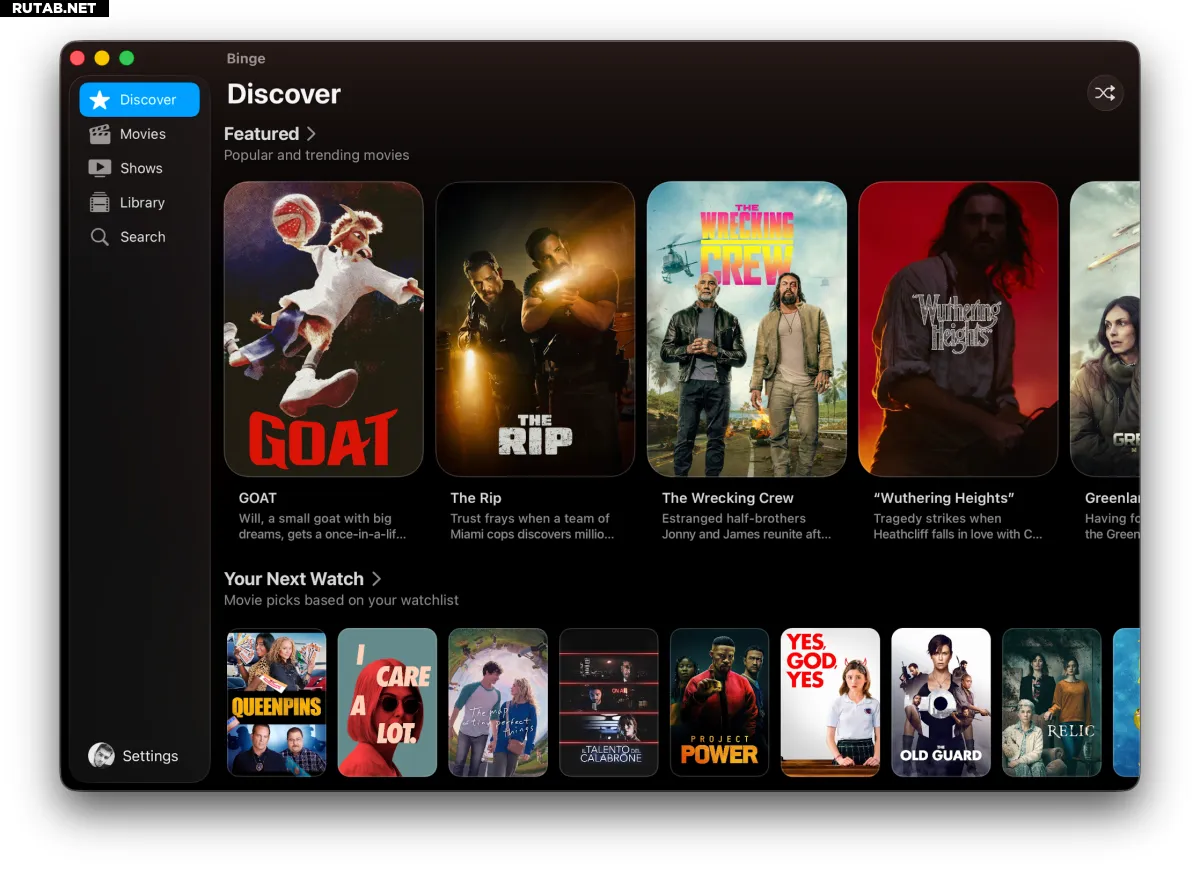Switch to the Library section
This screenshot has height=870, width=1200.
click(x=142, y=203)
